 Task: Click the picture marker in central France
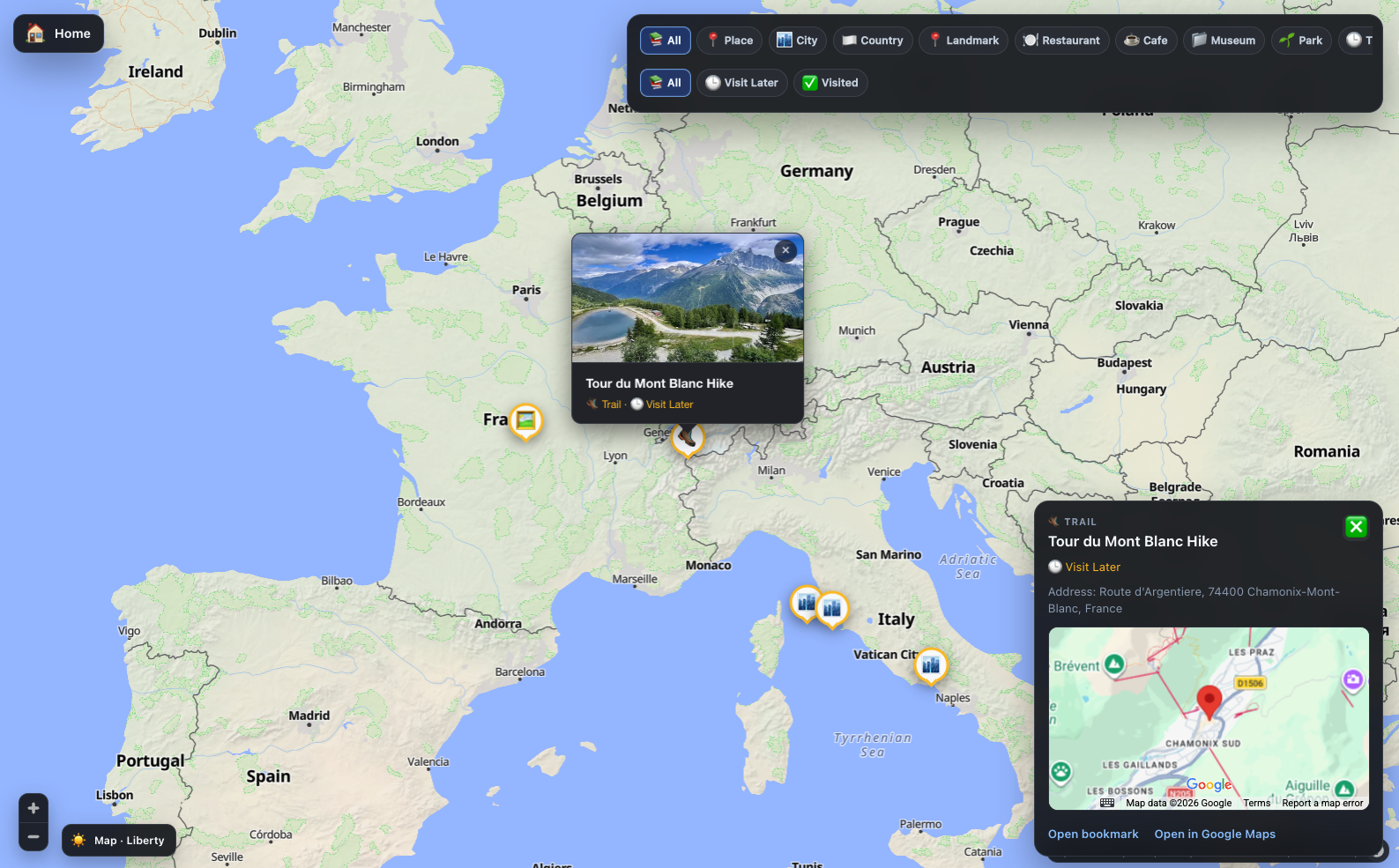(525, 422)
